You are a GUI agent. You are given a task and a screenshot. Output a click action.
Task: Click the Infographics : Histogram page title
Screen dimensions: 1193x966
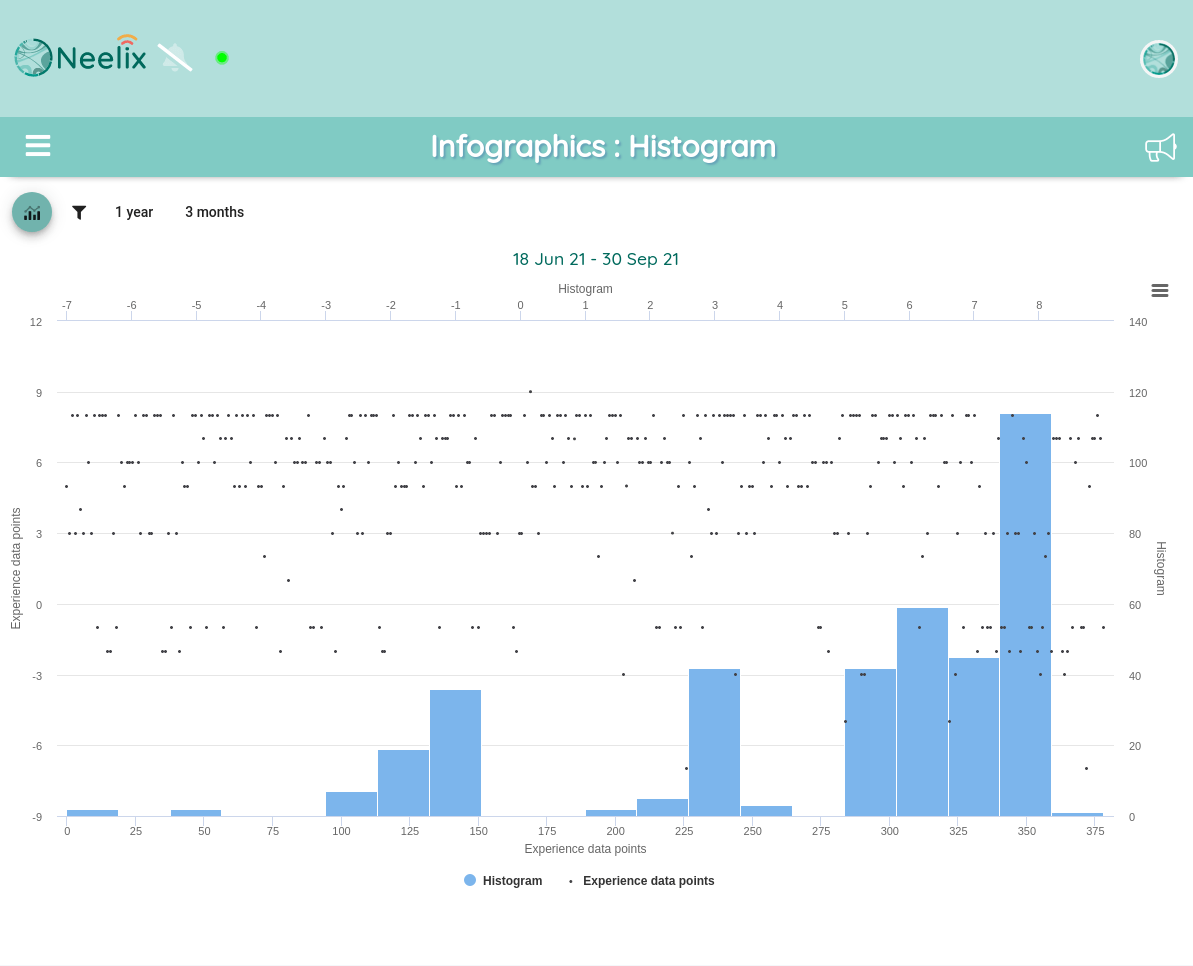pos(603,147)
